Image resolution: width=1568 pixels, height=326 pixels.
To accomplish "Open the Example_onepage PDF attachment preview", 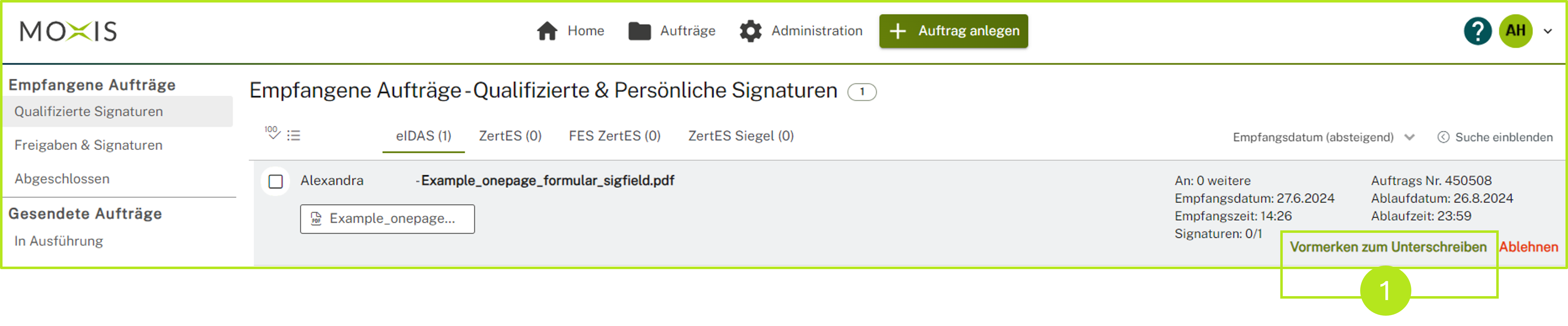I will (388, 219).
